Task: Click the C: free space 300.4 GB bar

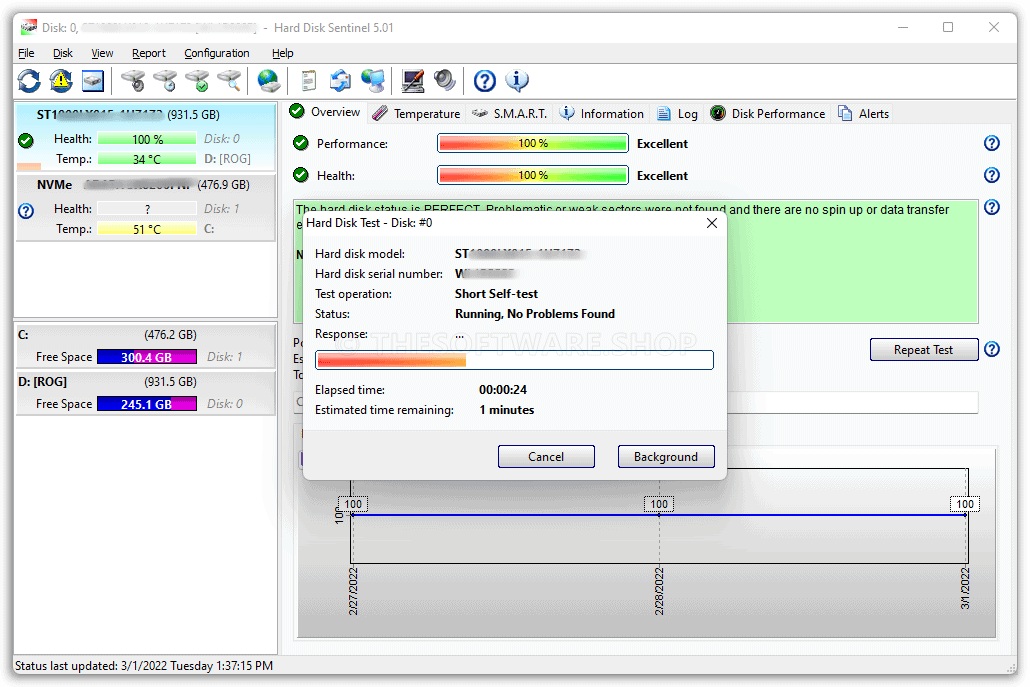Action: point(146,357)
